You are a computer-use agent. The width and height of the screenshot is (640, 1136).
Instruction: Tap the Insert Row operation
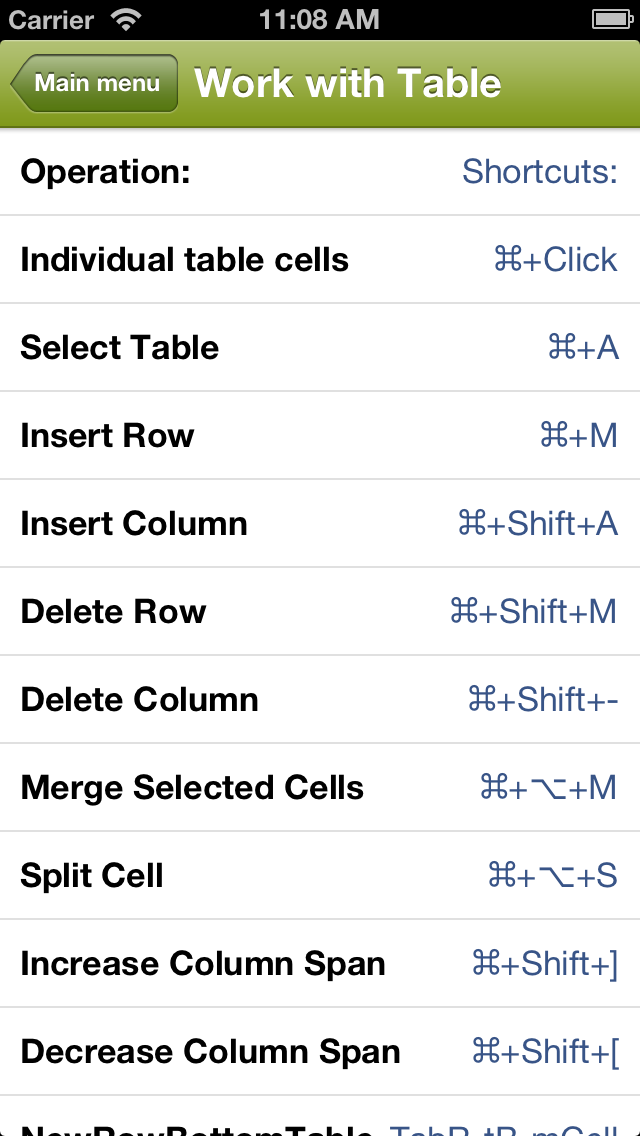pos(107,436)
